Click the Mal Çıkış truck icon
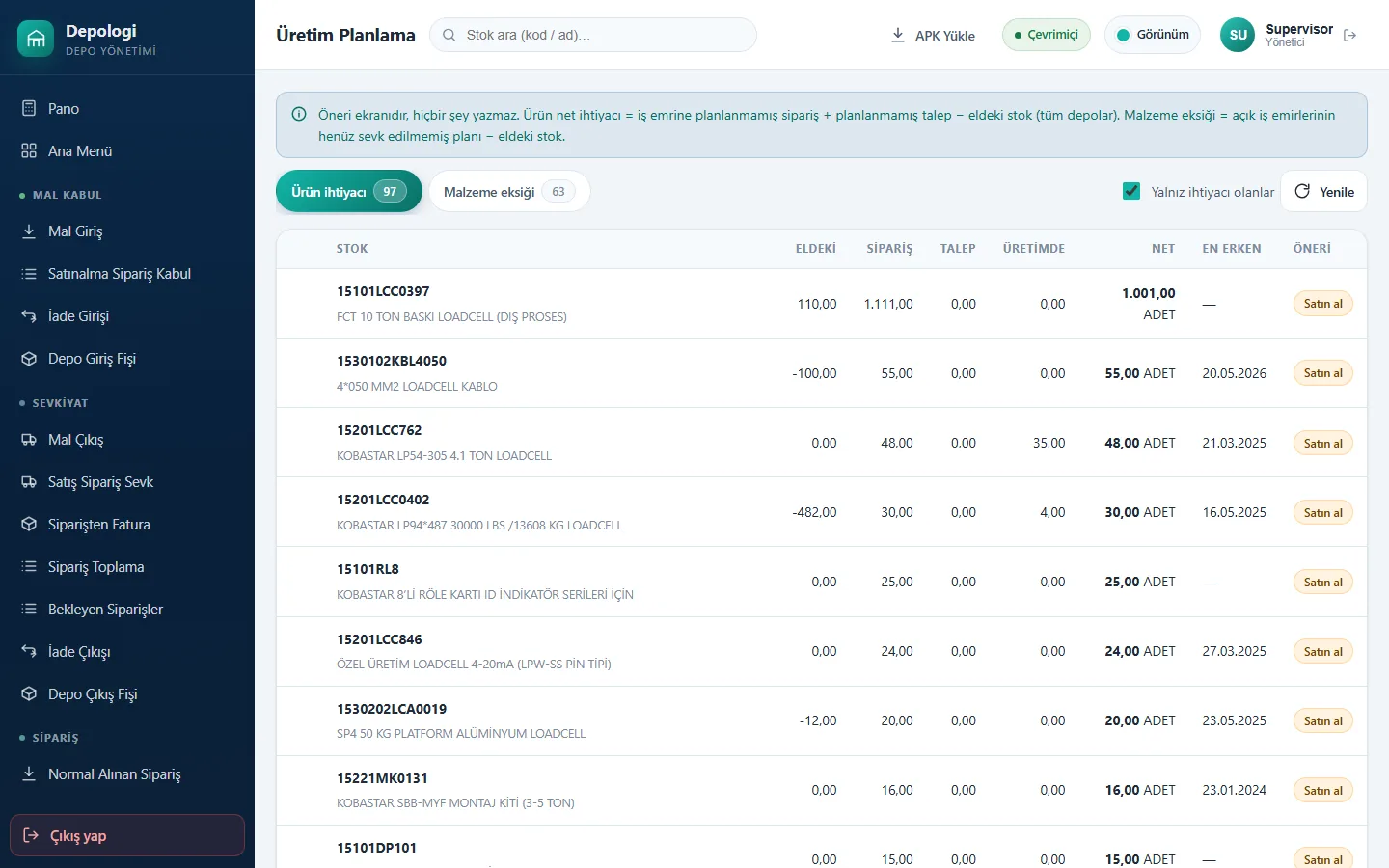This screenshot has width=1389, height=868. coord(29,440)
